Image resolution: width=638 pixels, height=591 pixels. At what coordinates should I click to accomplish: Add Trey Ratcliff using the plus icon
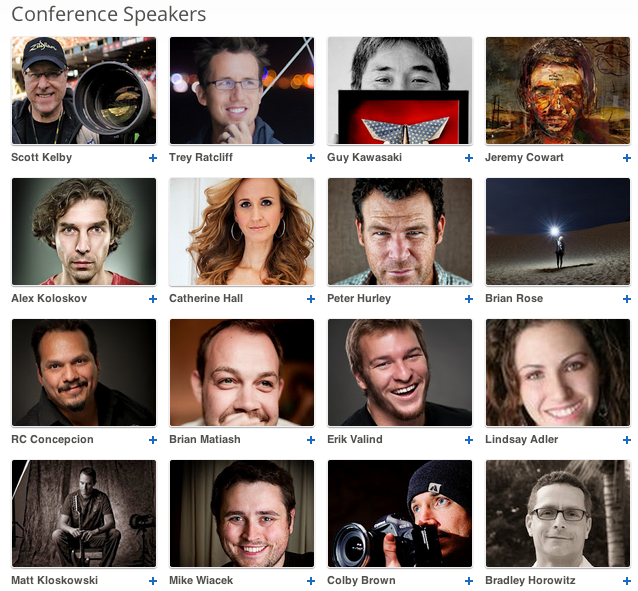[311, 158]
